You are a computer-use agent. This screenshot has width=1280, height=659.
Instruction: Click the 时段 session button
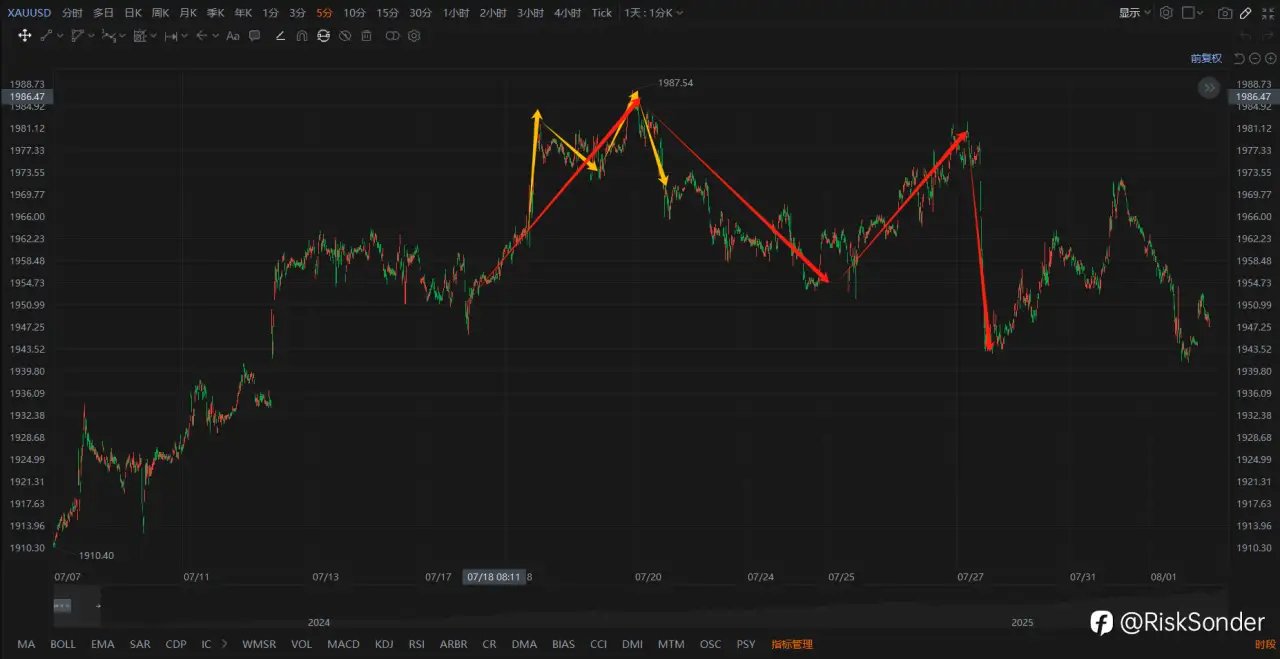click(x=1265, y=644)
